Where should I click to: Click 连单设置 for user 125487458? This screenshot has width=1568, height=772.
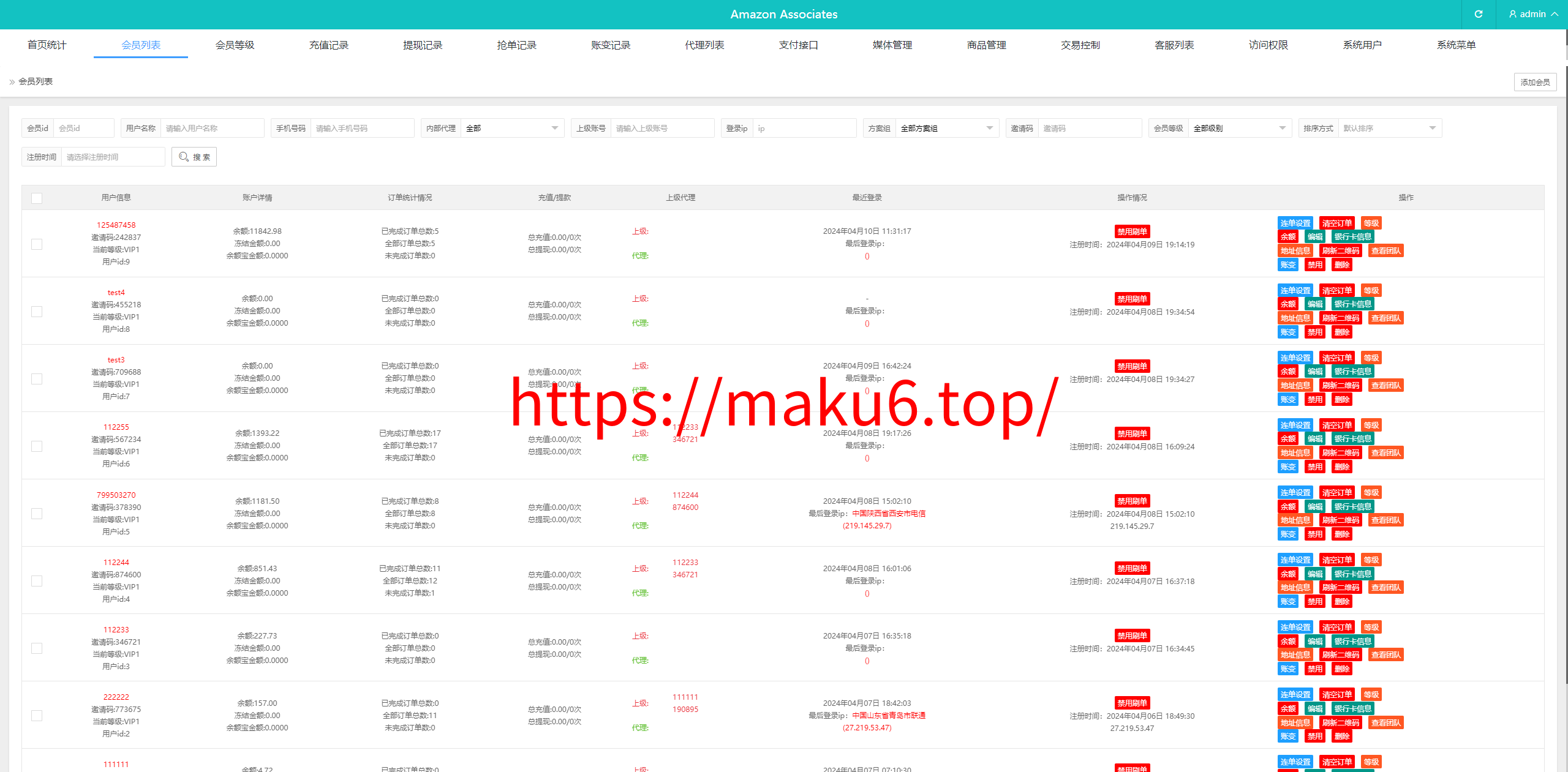click(1295, 223)
